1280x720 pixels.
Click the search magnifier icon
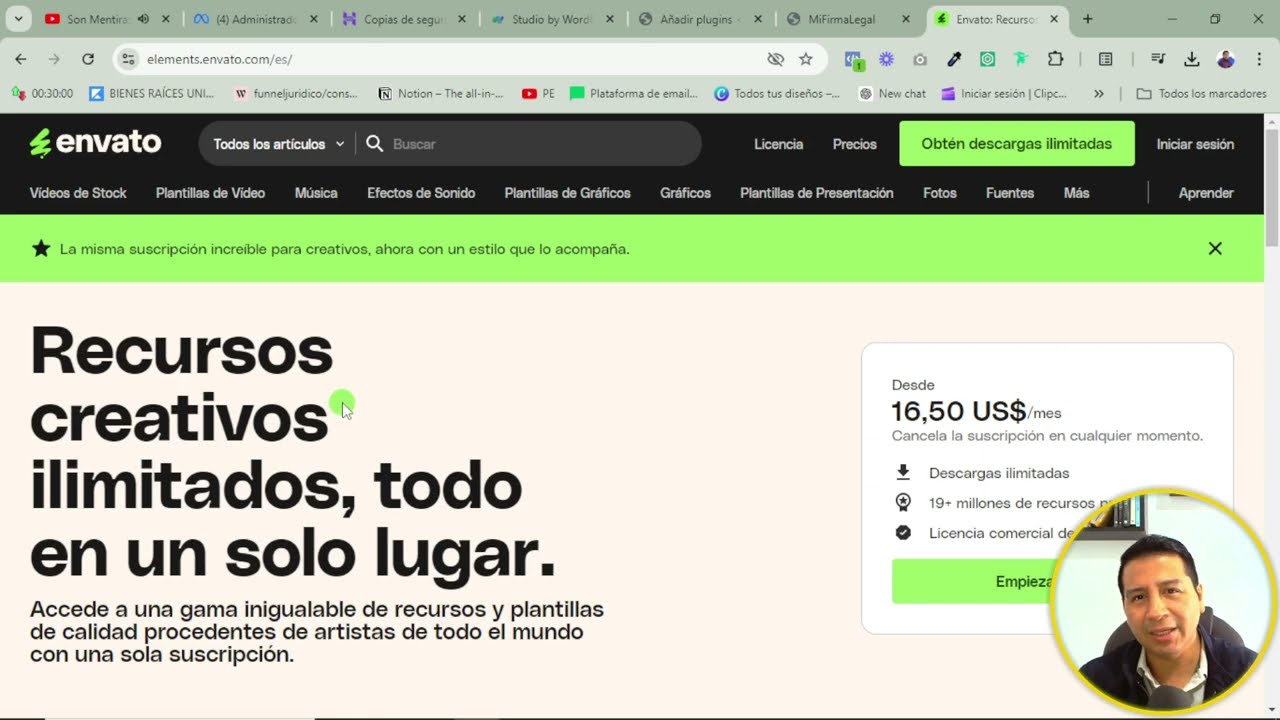(374, 144)
